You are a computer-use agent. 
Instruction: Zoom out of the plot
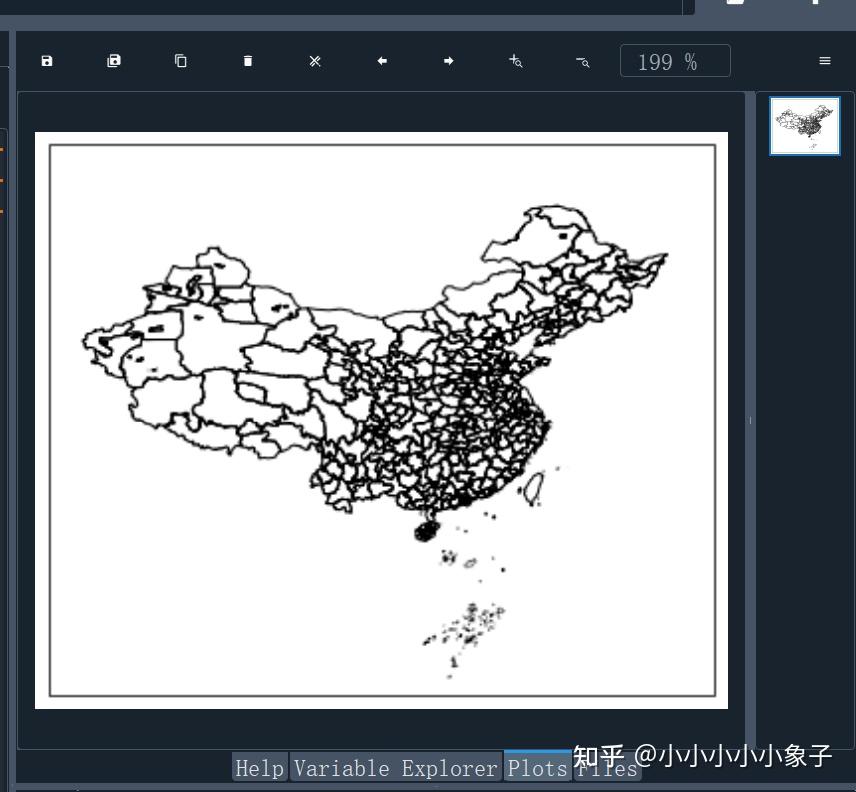581,61
